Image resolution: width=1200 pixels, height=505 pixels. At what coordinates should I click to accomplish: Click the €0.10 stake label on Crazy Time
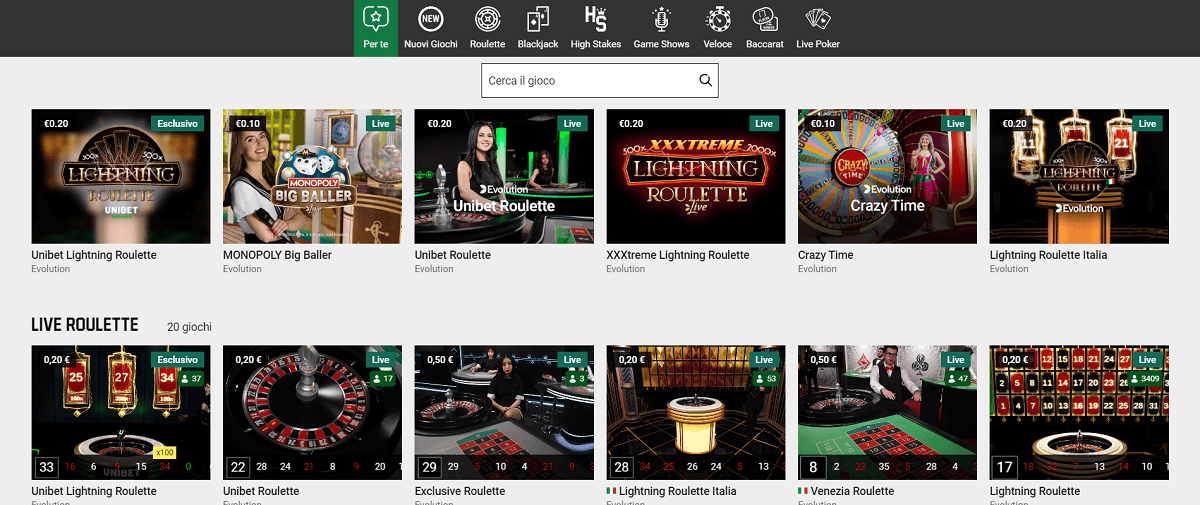coord(822,124)
